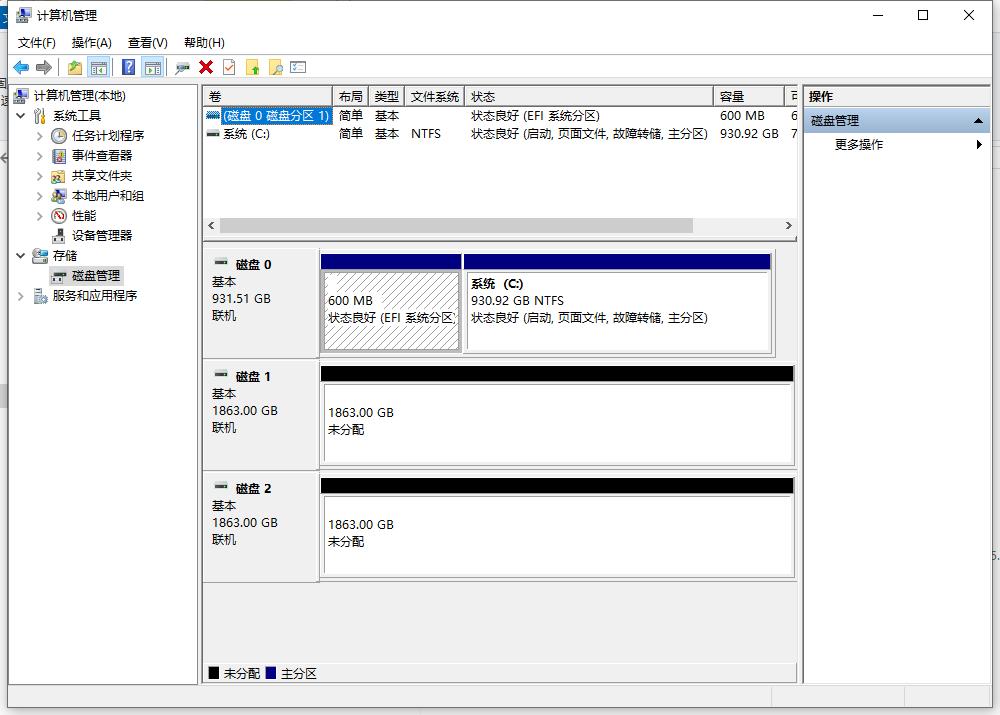Sort by the 类型 column header

pos(386,96)
